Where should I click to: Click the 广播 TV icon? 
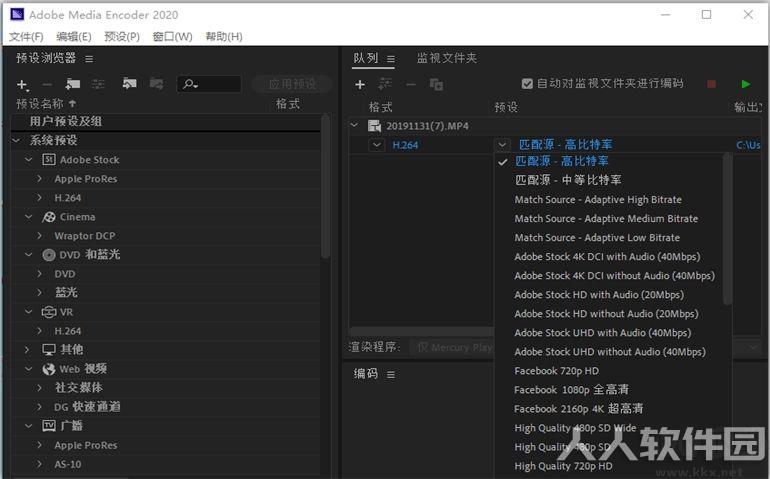tap(49, 425)
